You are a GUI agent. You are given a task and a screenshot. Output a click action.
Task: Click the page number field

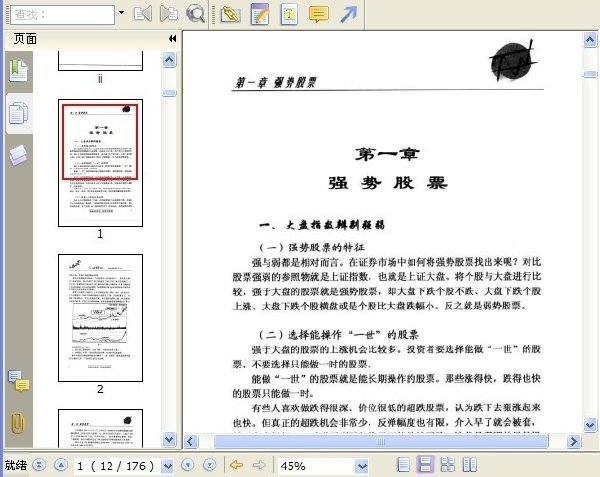[x=117, y=466]
